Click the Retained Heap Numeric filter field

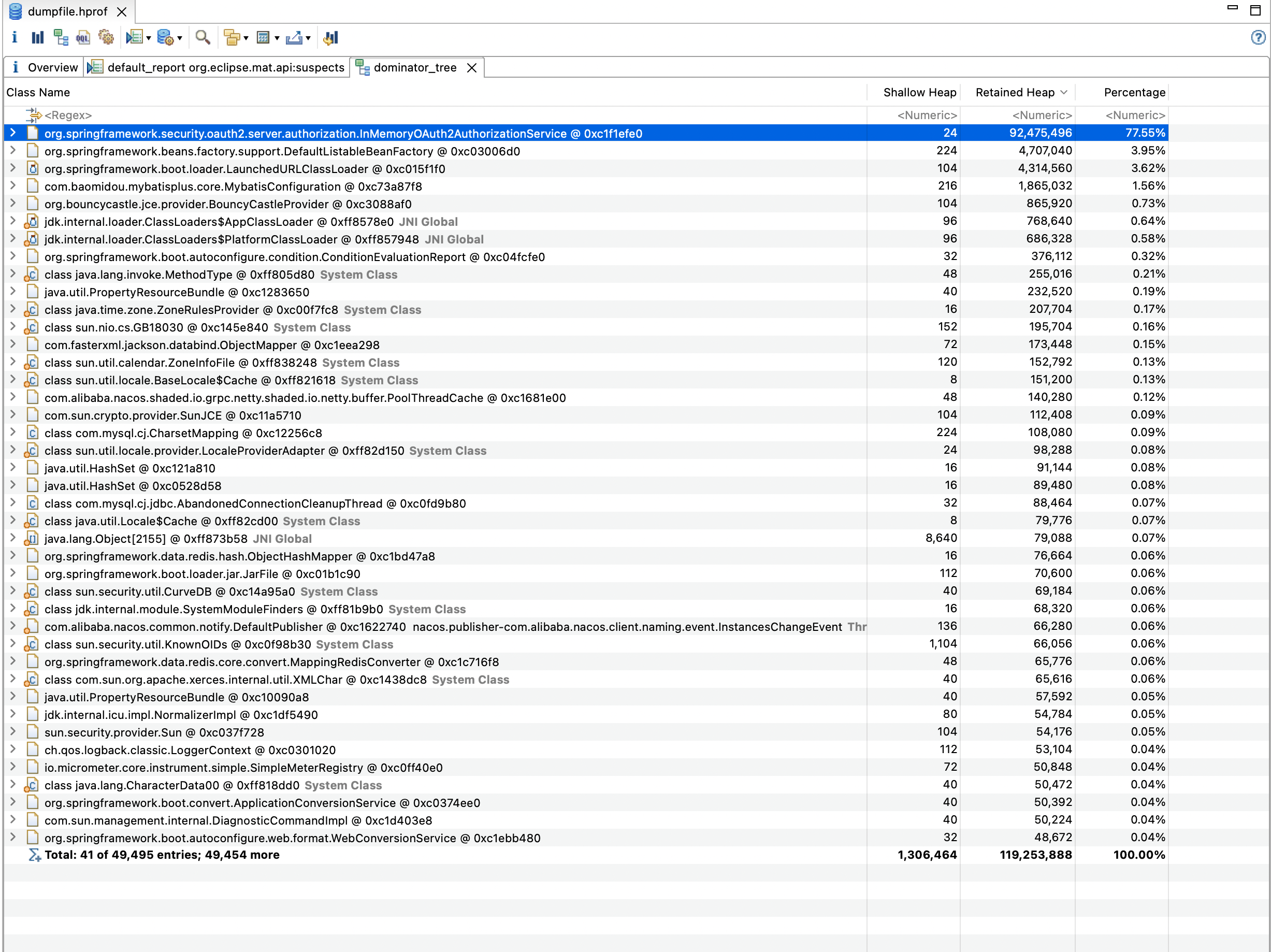(1018, 116)
